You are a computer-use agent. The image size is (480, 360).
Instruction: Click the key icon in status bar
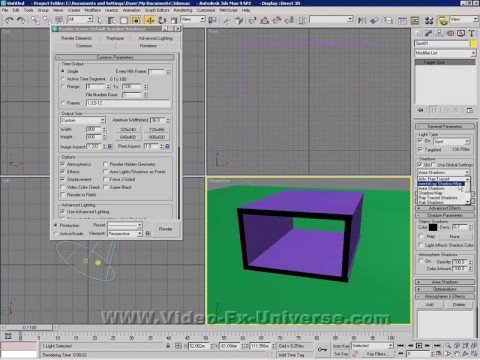coord(322,349)
